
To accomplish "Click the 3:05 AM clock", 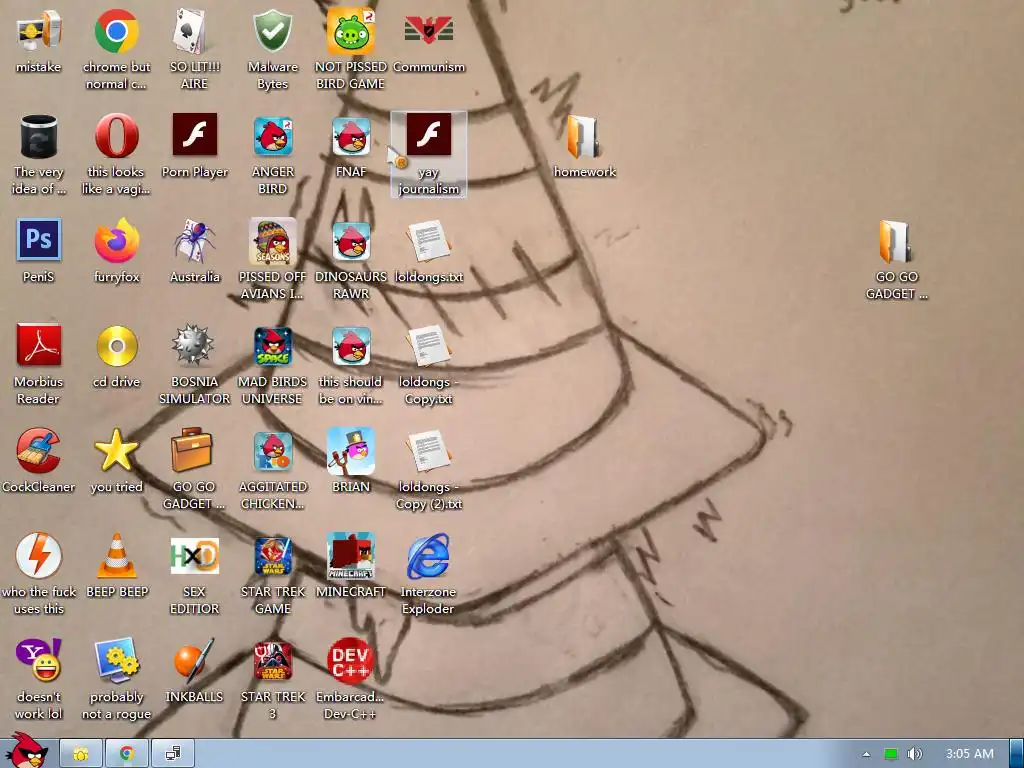I will [x=969, y=754].
